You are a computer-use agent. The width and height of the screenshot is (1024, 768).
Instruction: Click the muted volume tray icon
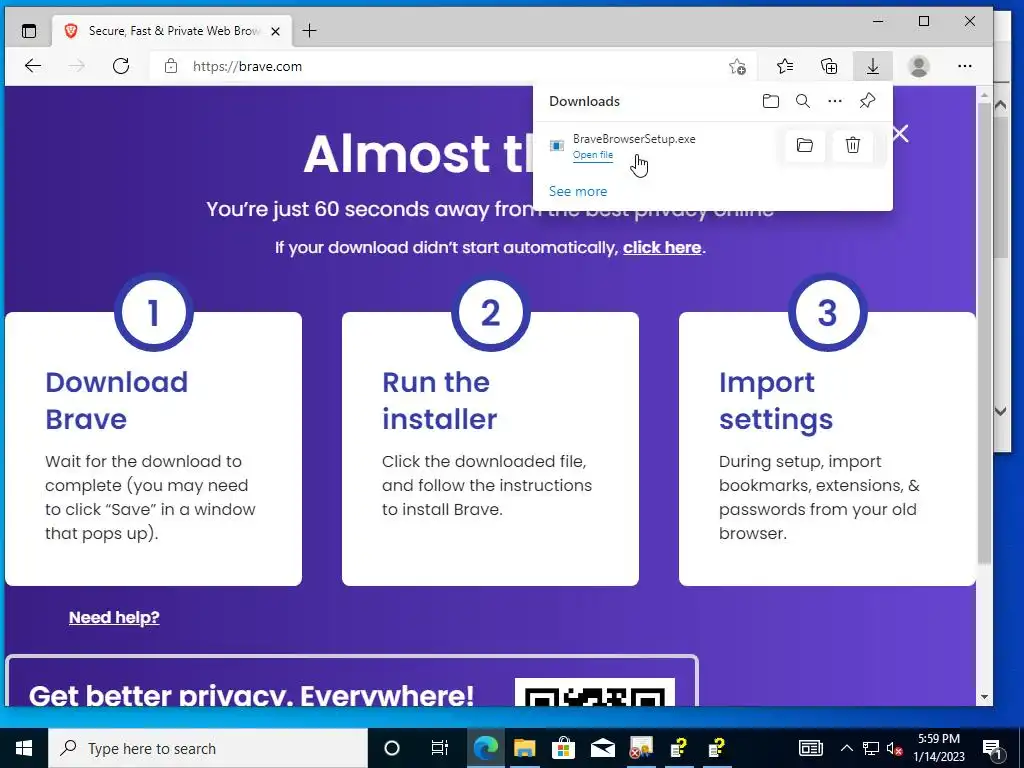coord(895,748)
